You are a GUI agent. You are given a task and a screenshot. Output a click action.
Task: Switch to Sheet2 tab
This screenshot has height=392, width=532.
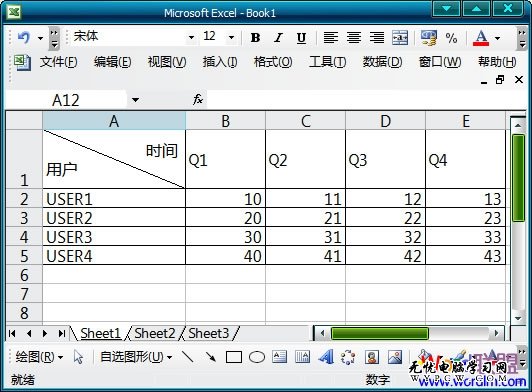(155, 333)
